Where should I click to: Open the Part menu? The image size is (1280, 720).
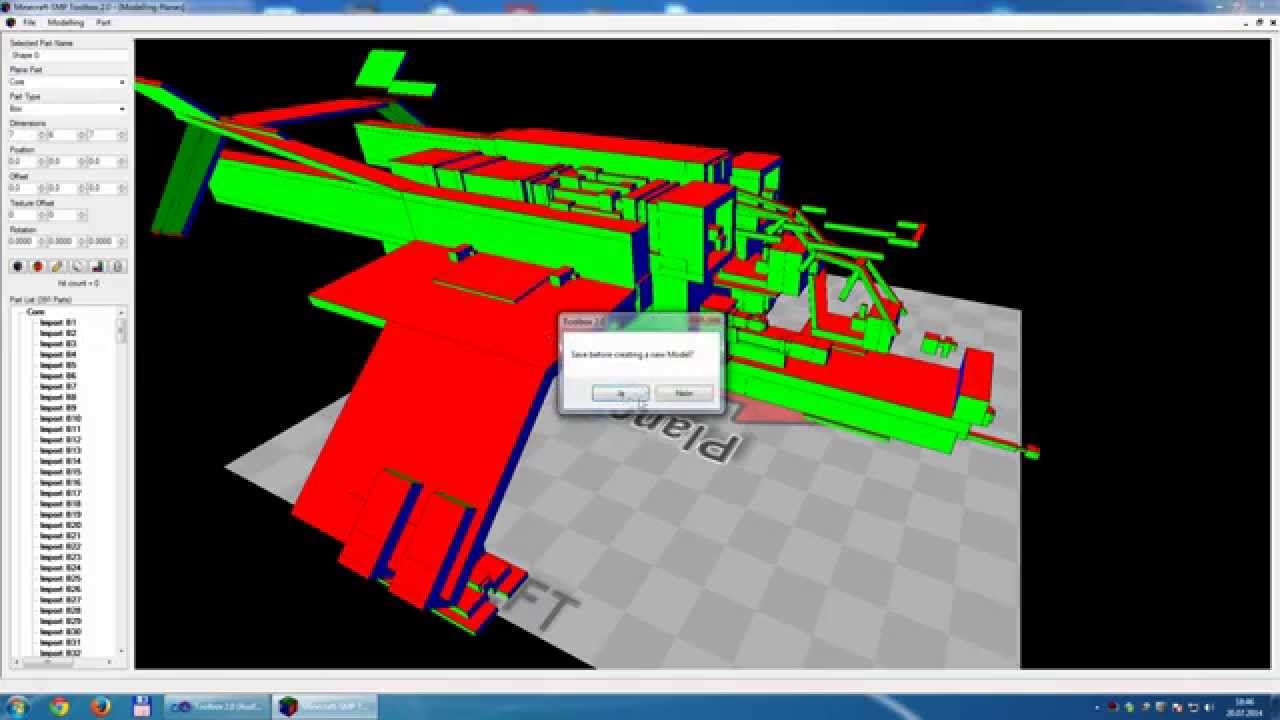(x=103, y=22)
